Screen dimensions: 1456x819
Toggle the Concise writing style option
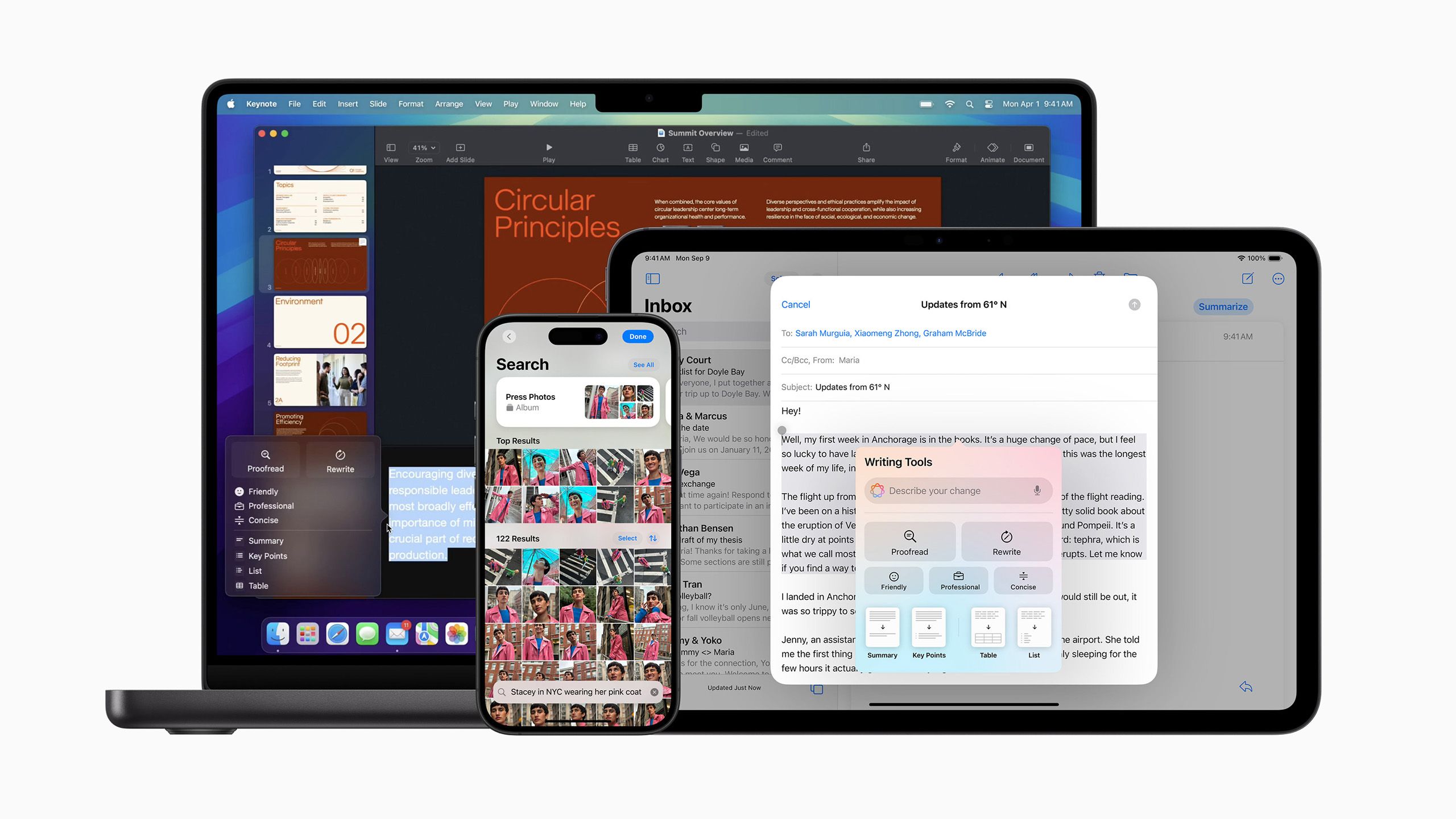(x=1022, y=580)
